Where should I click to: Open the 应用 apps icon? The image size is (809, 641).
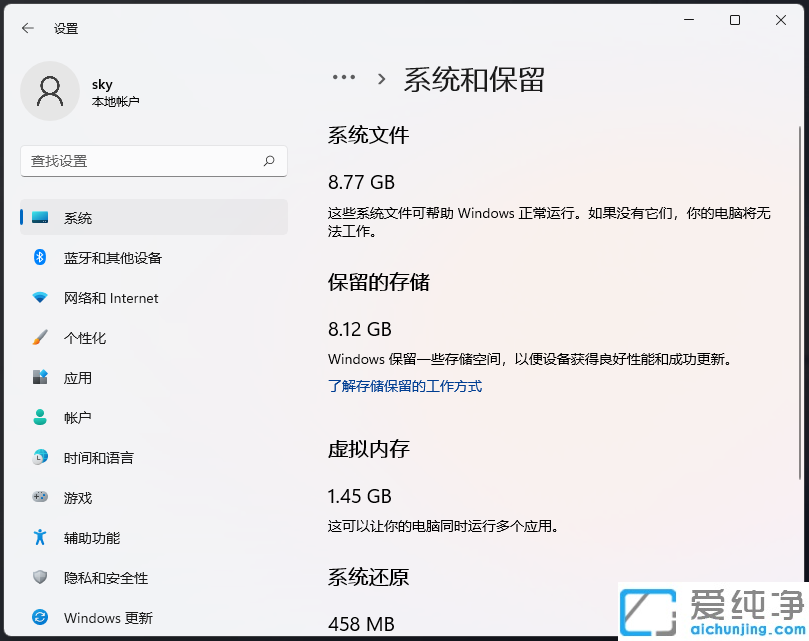coord(41,378)
